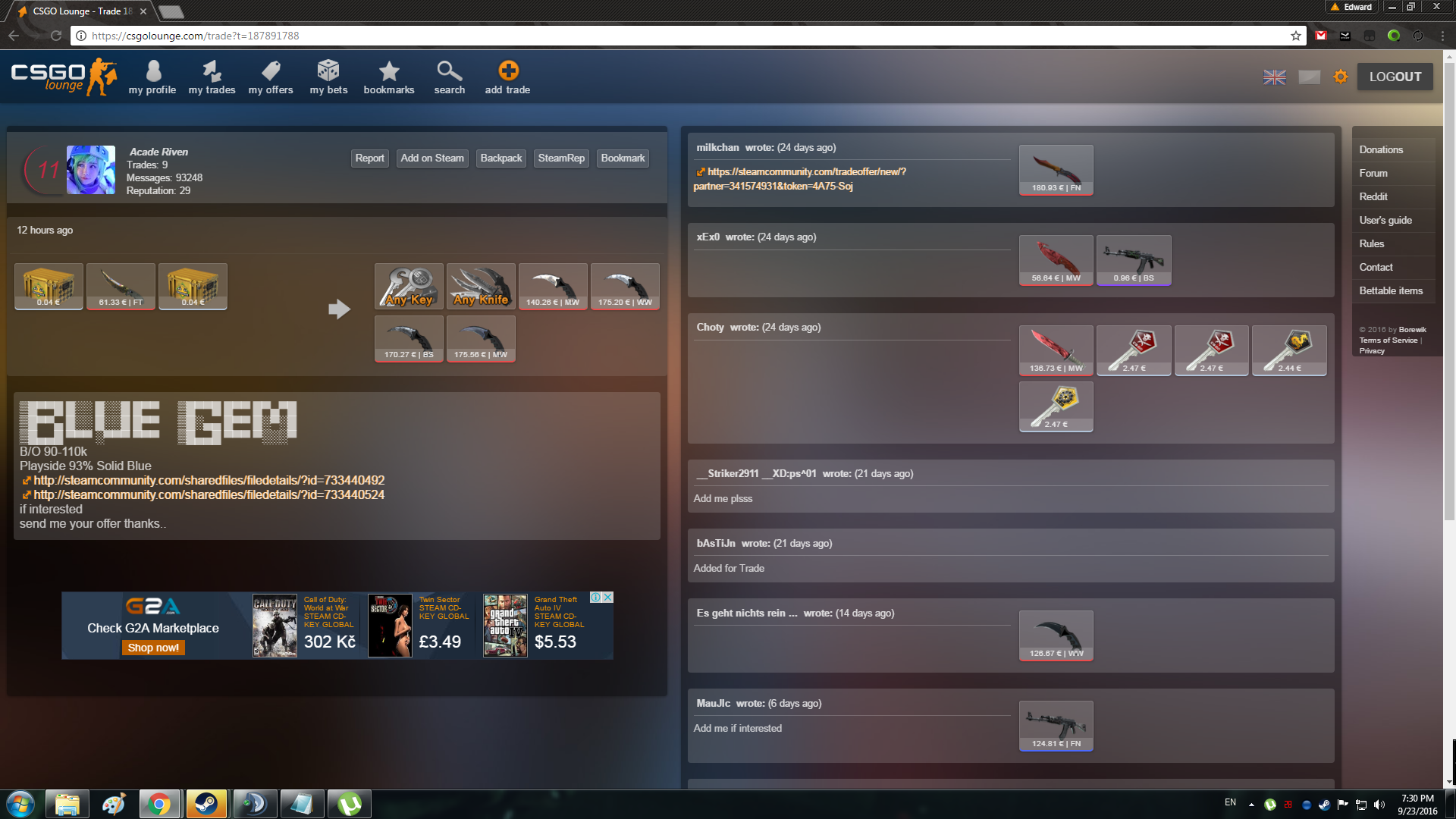Click Add on Steam button

click(x=432, y=158)
